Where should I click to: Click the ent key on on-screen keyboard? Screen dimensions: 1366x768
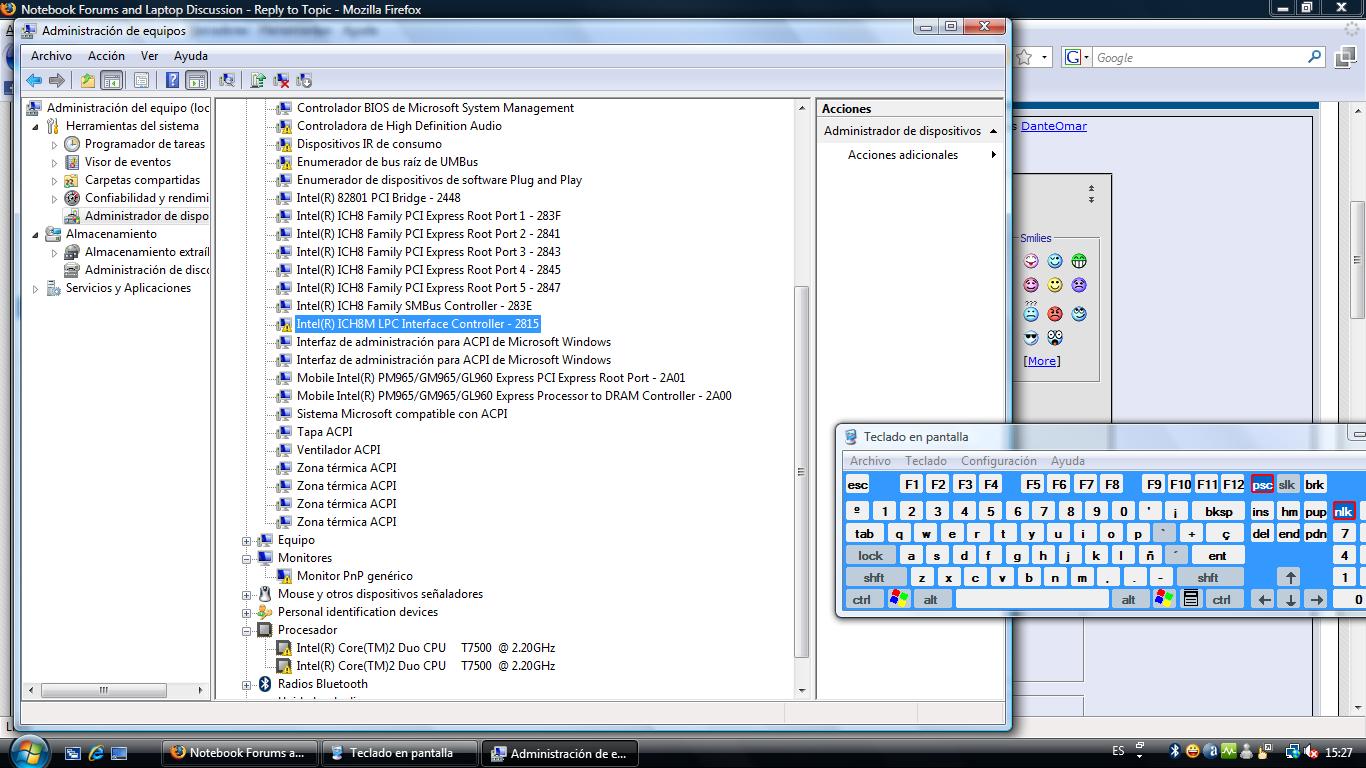point(1218,556)
